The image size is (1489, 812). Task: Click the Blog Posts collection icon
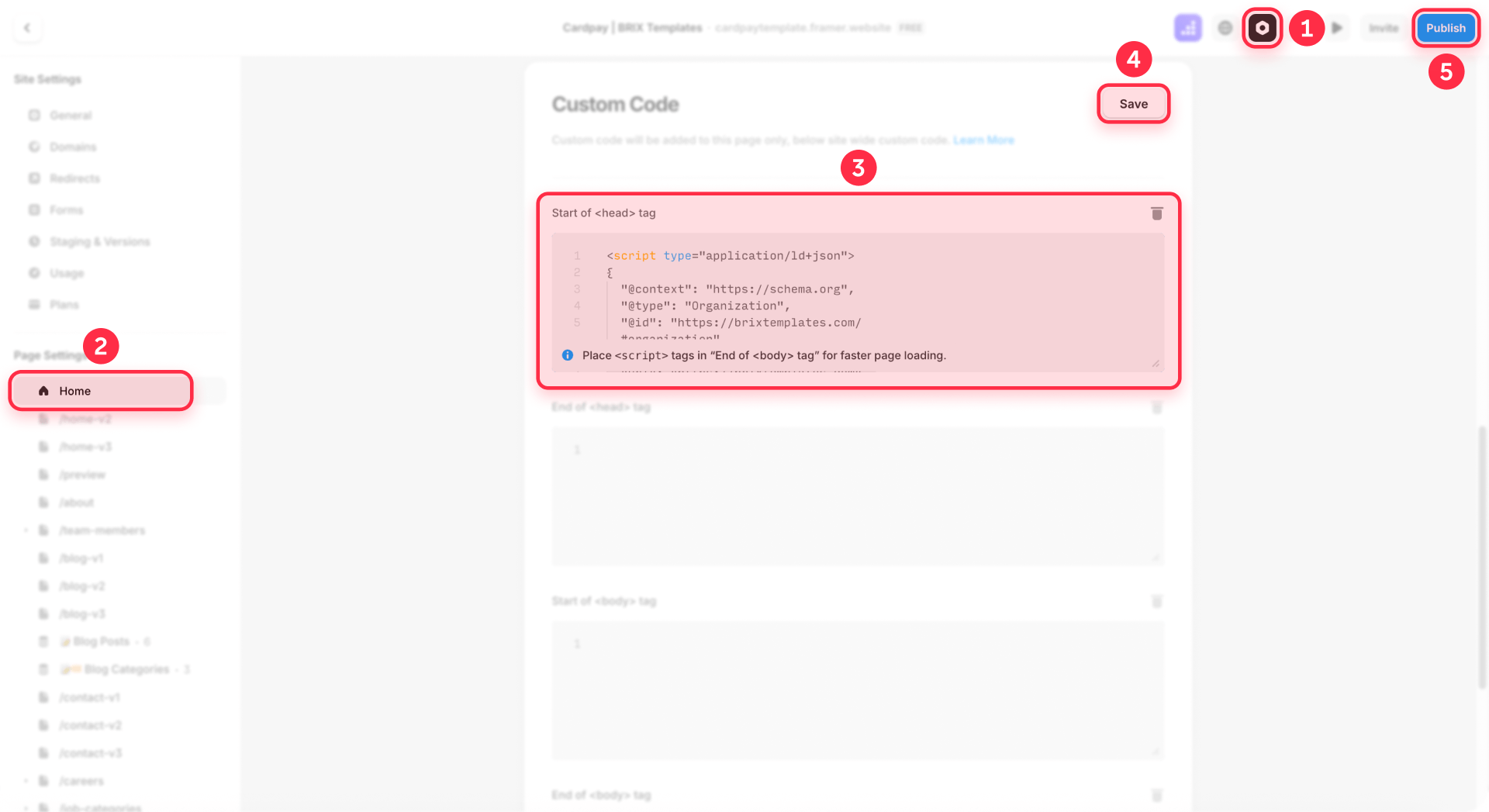[x=43, y=641]
